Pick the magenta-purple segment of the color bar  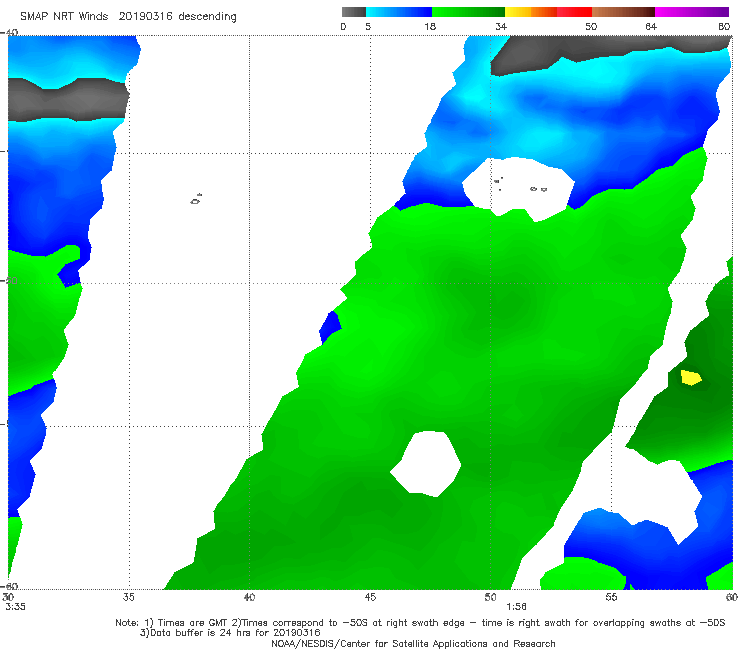point(692,12)
